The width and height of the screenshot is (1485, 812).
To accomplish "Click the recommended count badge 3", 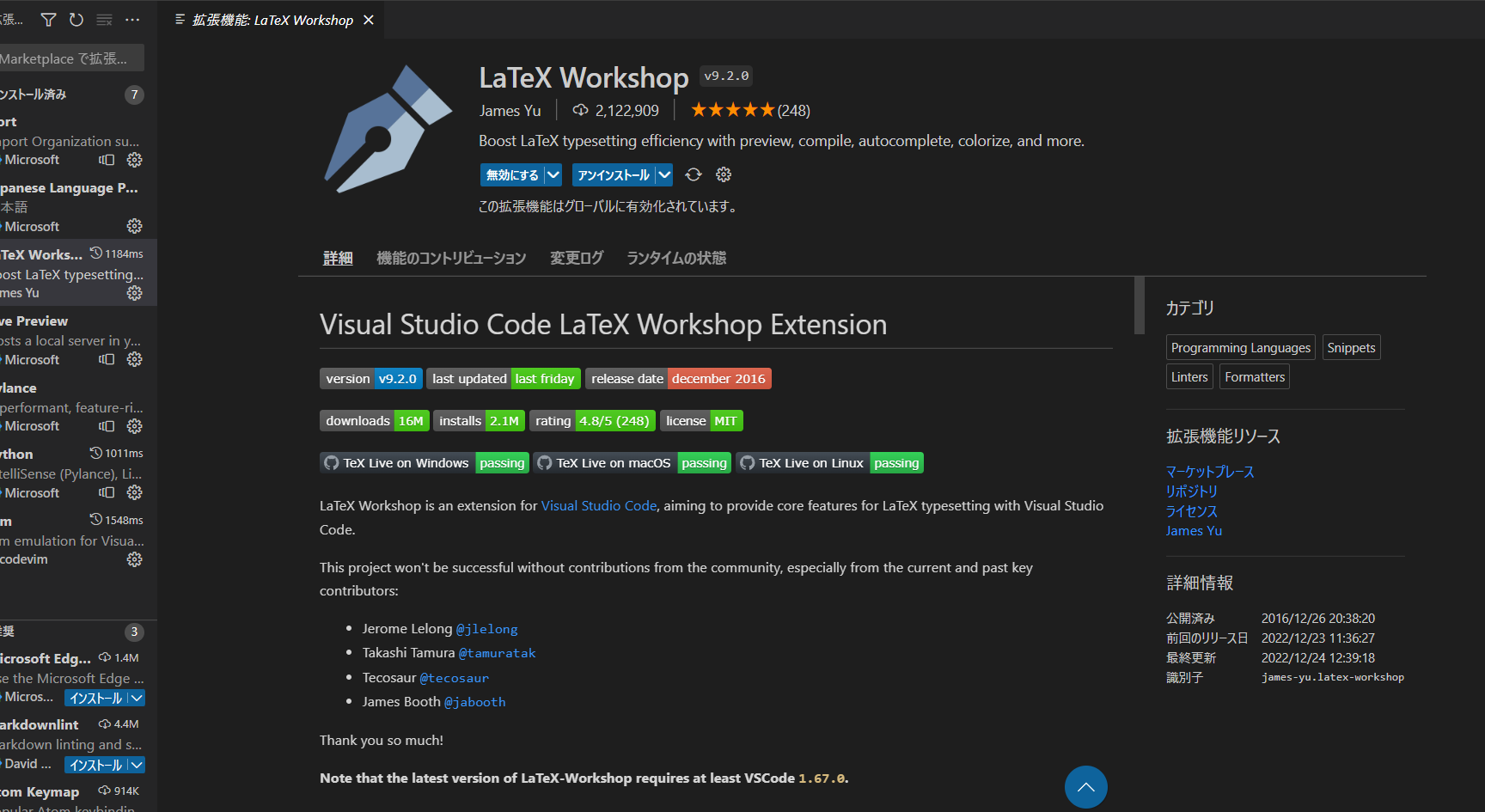I will pyautogui.click(x=134, y=632).
